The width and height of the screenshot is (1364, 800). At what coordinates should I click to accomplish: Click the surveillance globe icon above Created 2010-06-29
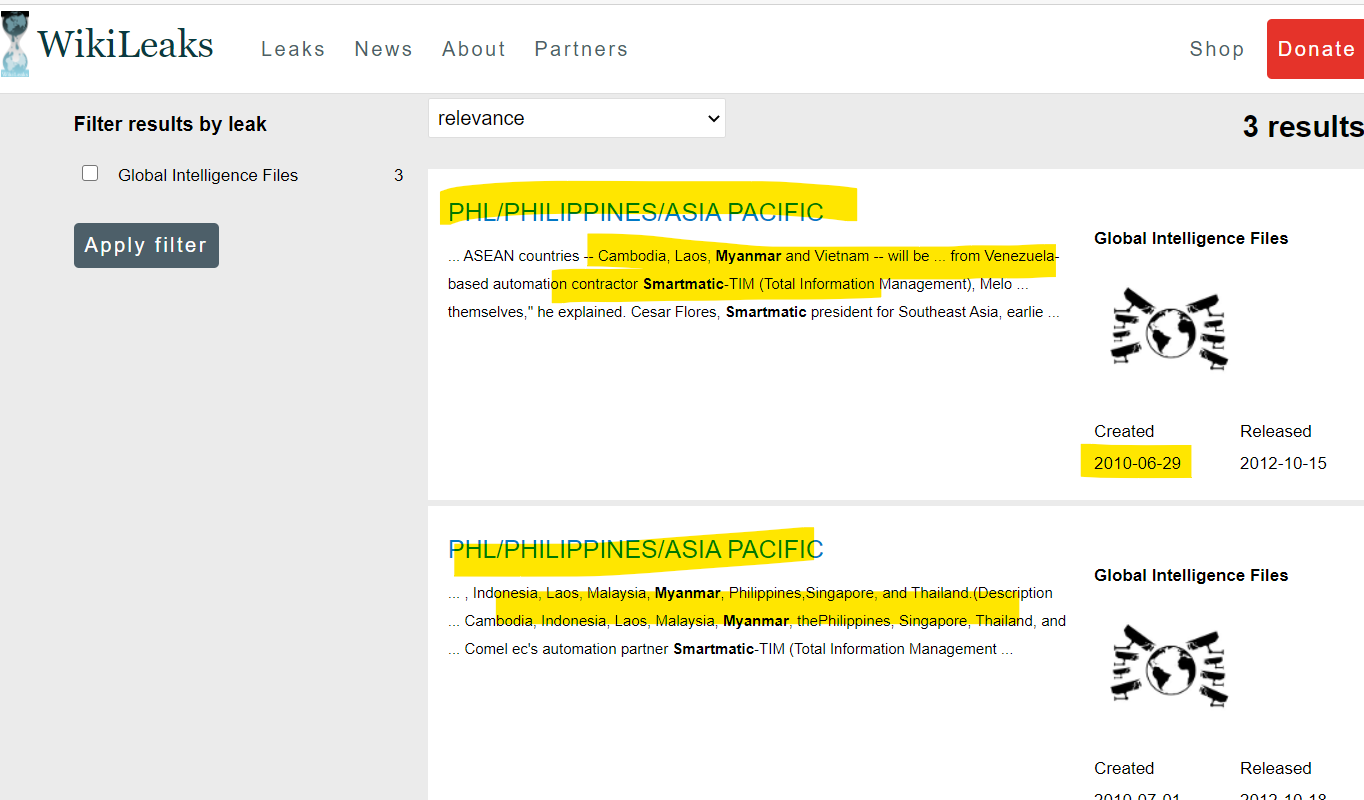click(1169, 329)
